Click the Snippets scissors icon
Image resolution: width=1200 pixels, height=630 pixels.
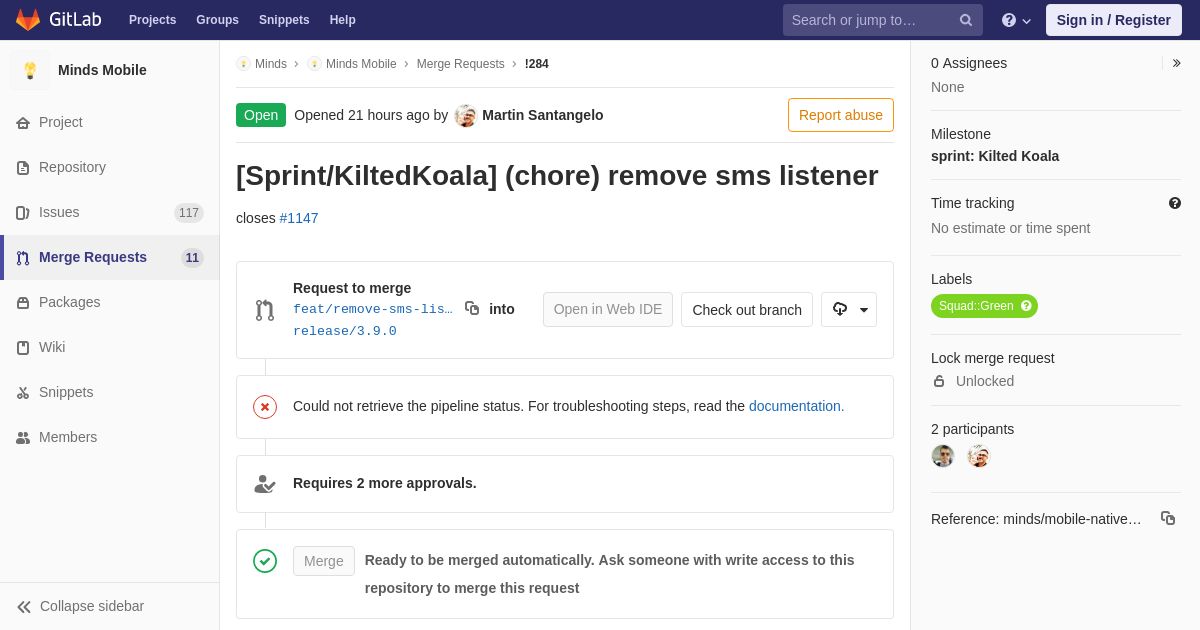pyautogui.click(x=23, y=393)
